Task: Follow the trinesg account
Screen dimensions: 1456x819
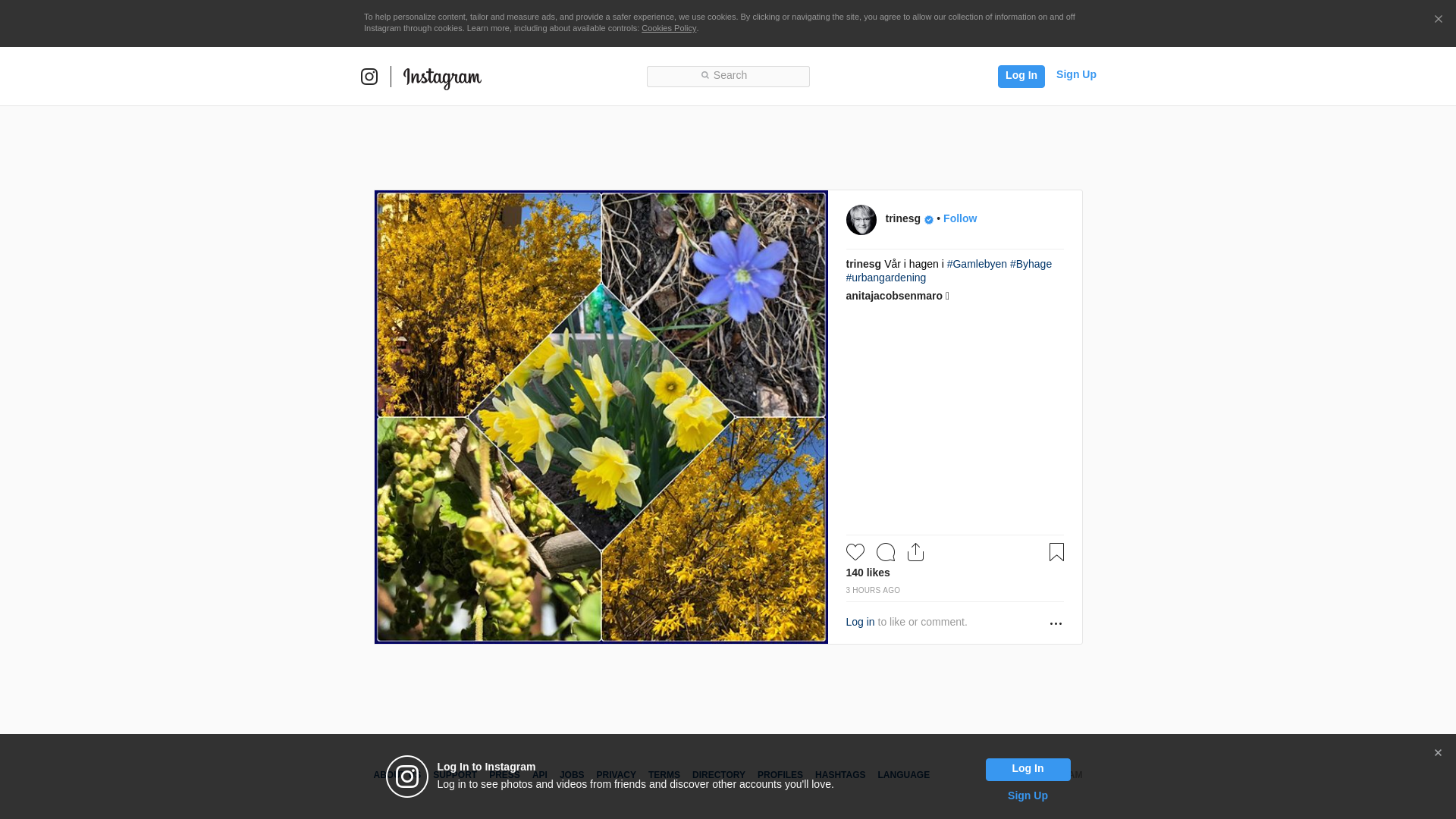Action: (x=959, y=218)
